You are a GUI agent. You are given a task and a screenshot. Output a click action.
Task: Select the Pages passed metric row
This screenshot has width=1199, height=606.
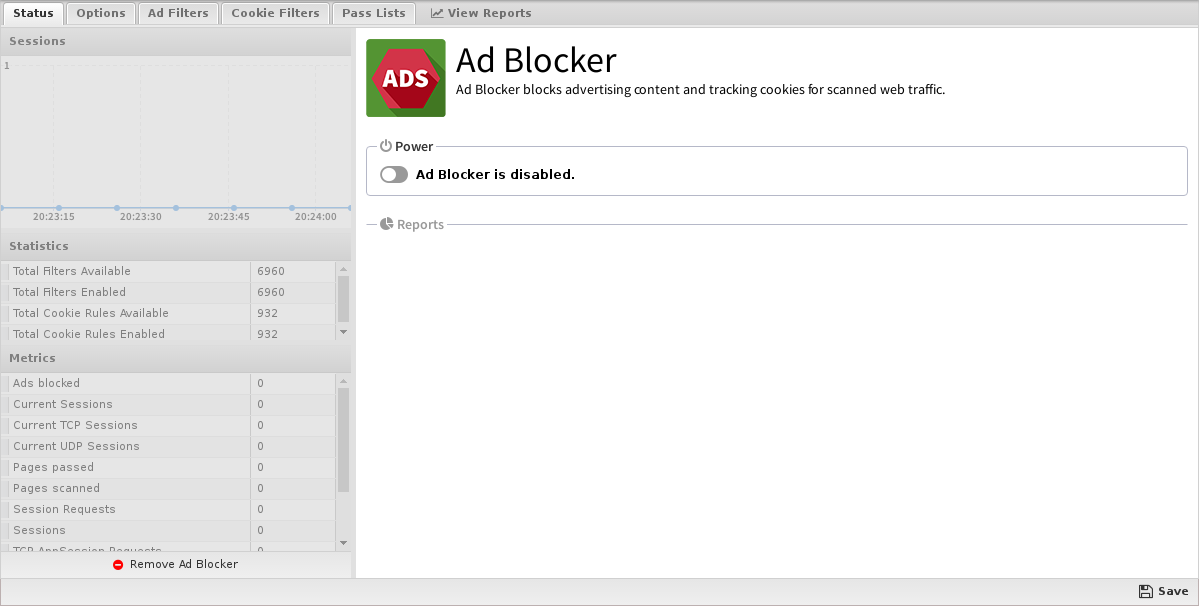(x=168, y=467)
